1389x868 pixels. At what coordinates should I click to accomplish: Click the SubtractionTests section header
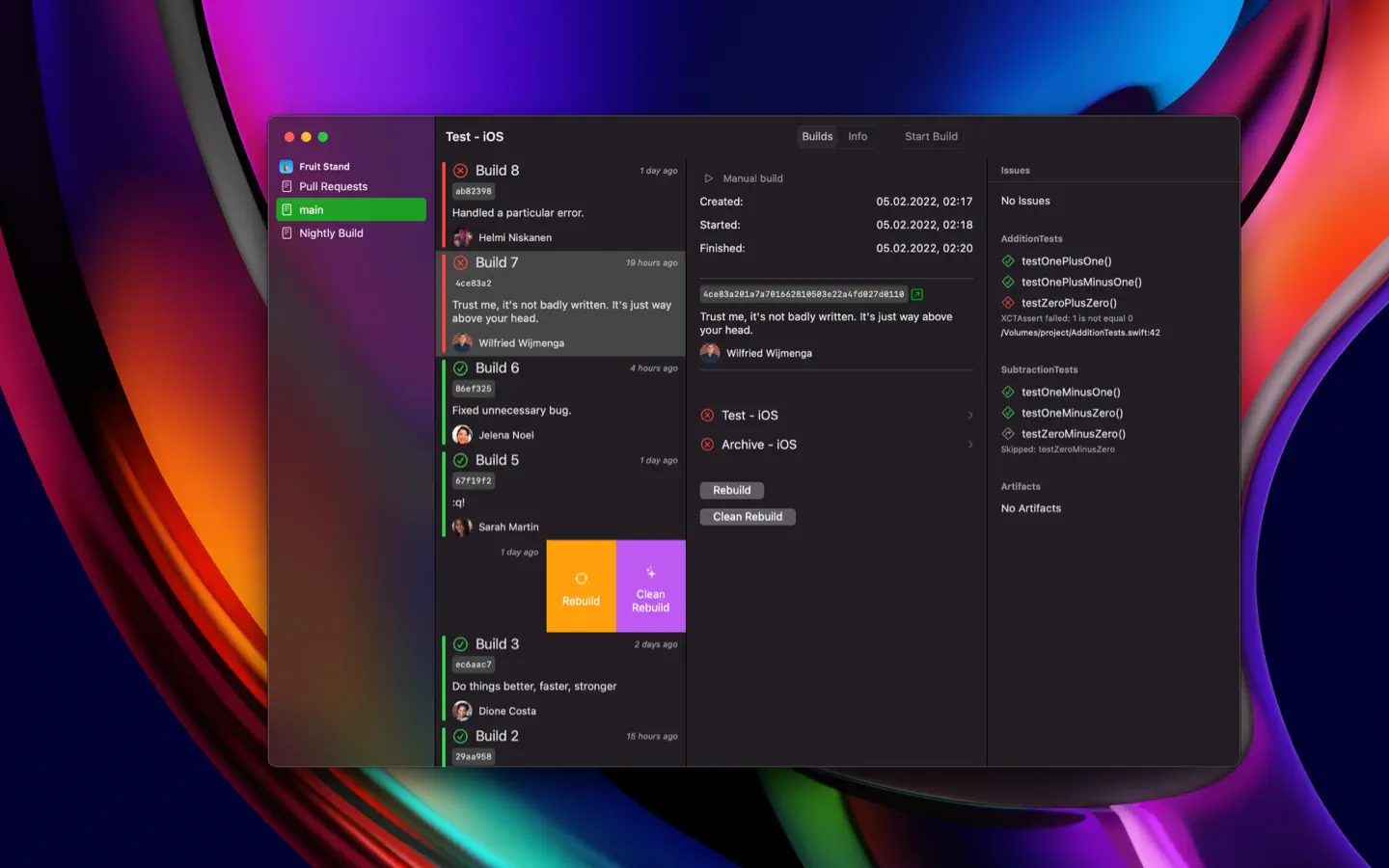pos(1039,369)
